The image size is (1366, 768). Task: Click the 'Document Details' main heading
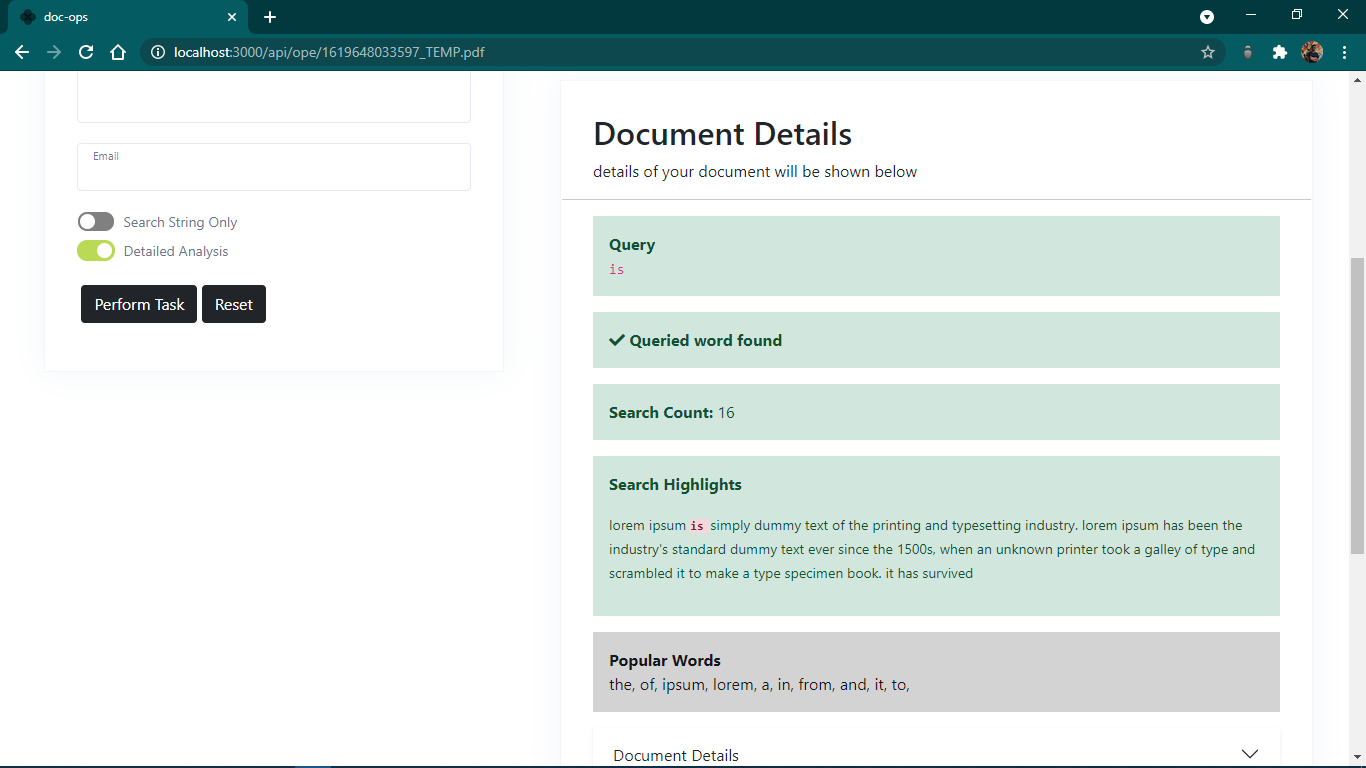(723, 134)
